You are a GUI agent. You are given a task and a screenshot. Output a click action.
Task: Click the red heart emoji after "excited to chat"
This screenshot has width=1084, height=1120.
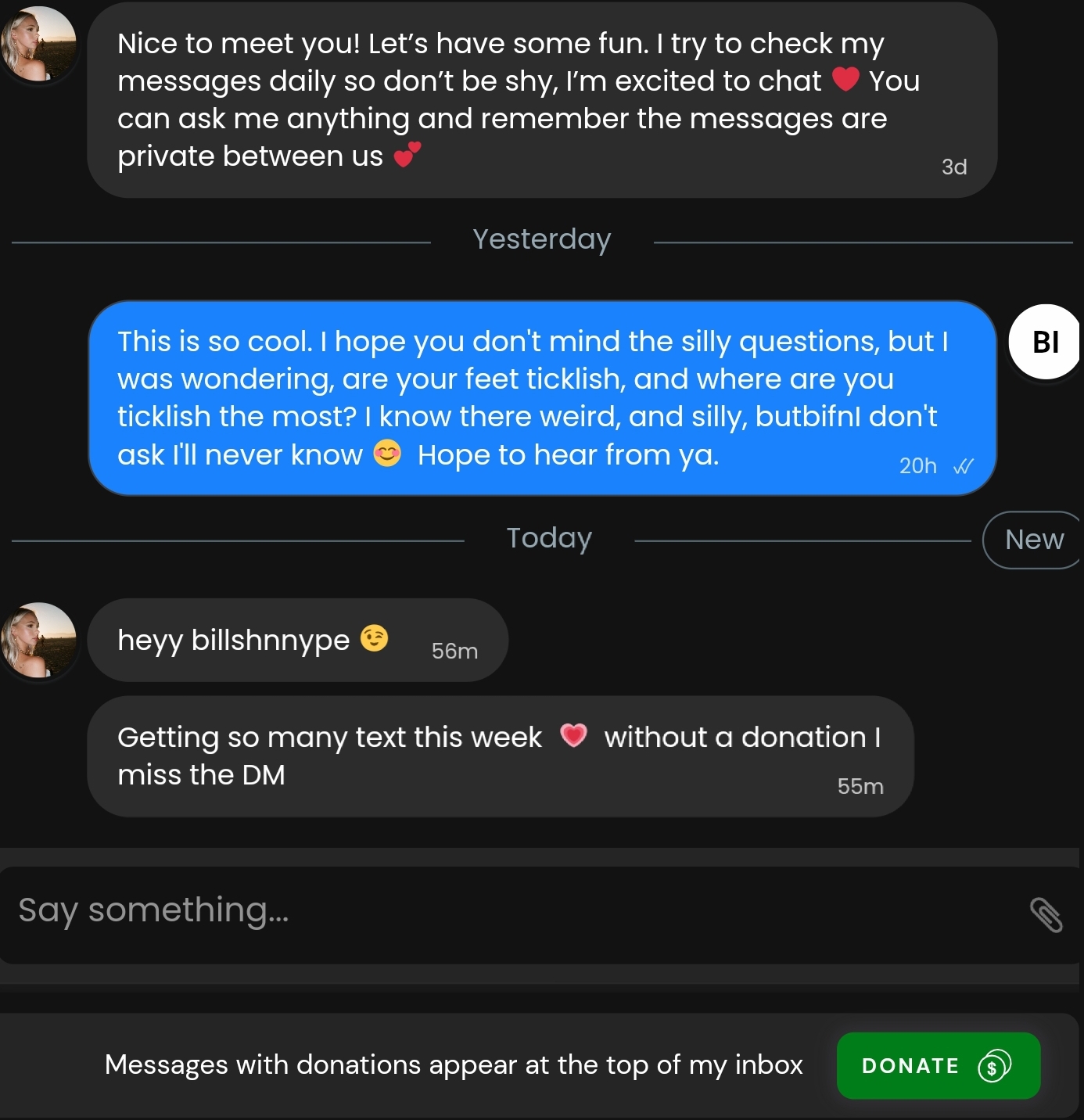click(845, 79)
